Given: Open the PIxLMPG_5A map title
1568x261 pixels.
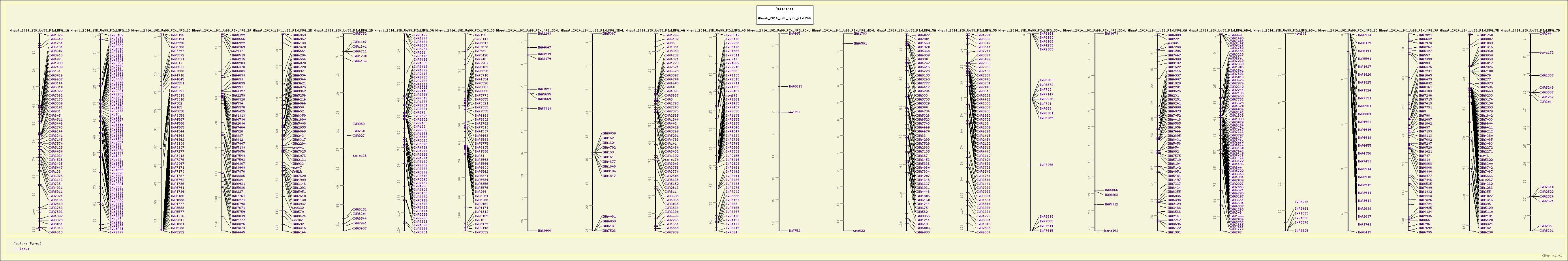Looking at the screenshot, I should [x=906, y=30].
